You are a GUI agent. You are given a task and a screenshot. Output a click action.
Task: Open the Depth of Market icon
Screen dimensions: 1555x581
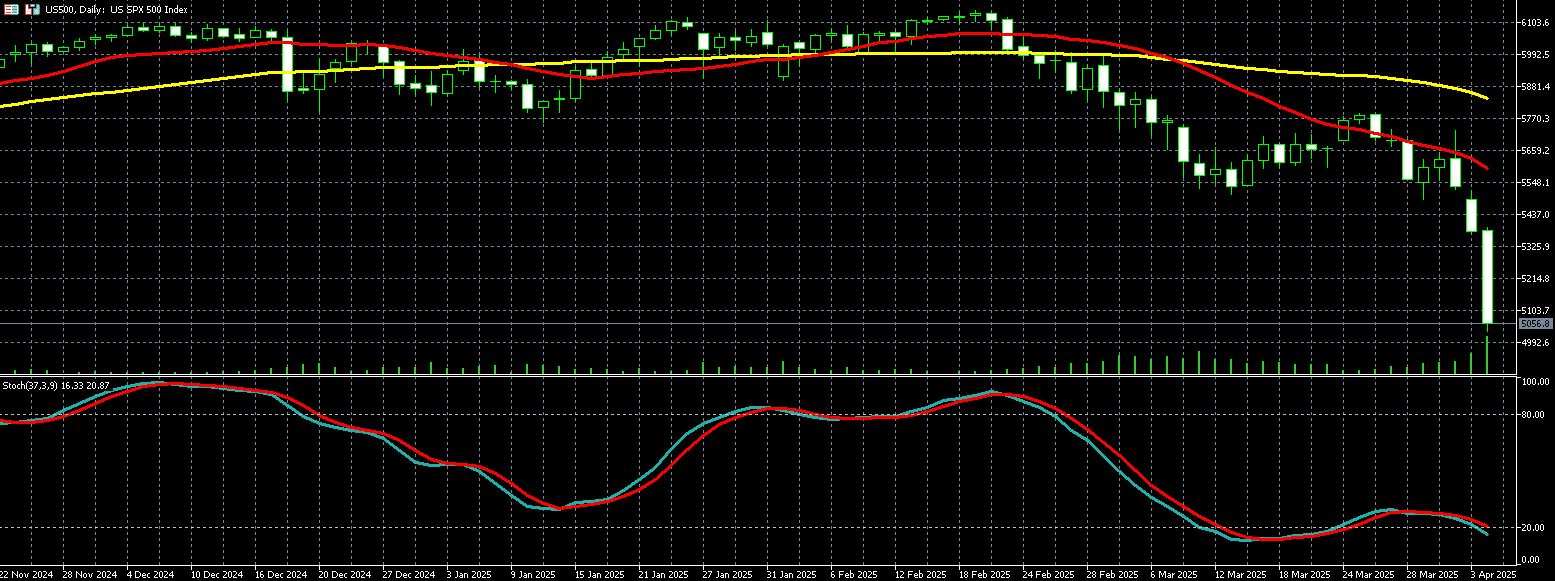(x=32, y=9)
